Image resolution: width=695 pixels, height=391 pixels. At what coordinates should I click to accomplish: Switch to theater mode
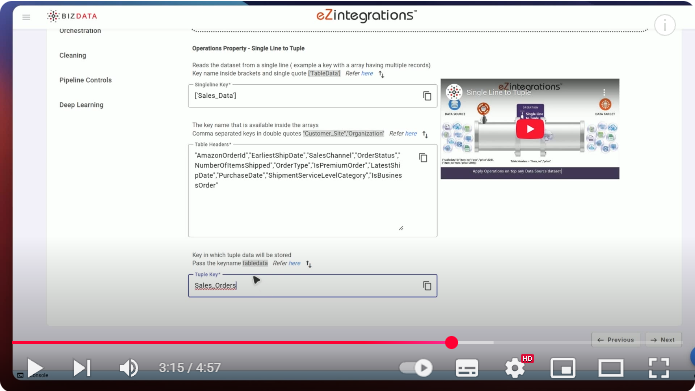pos(611,368)
